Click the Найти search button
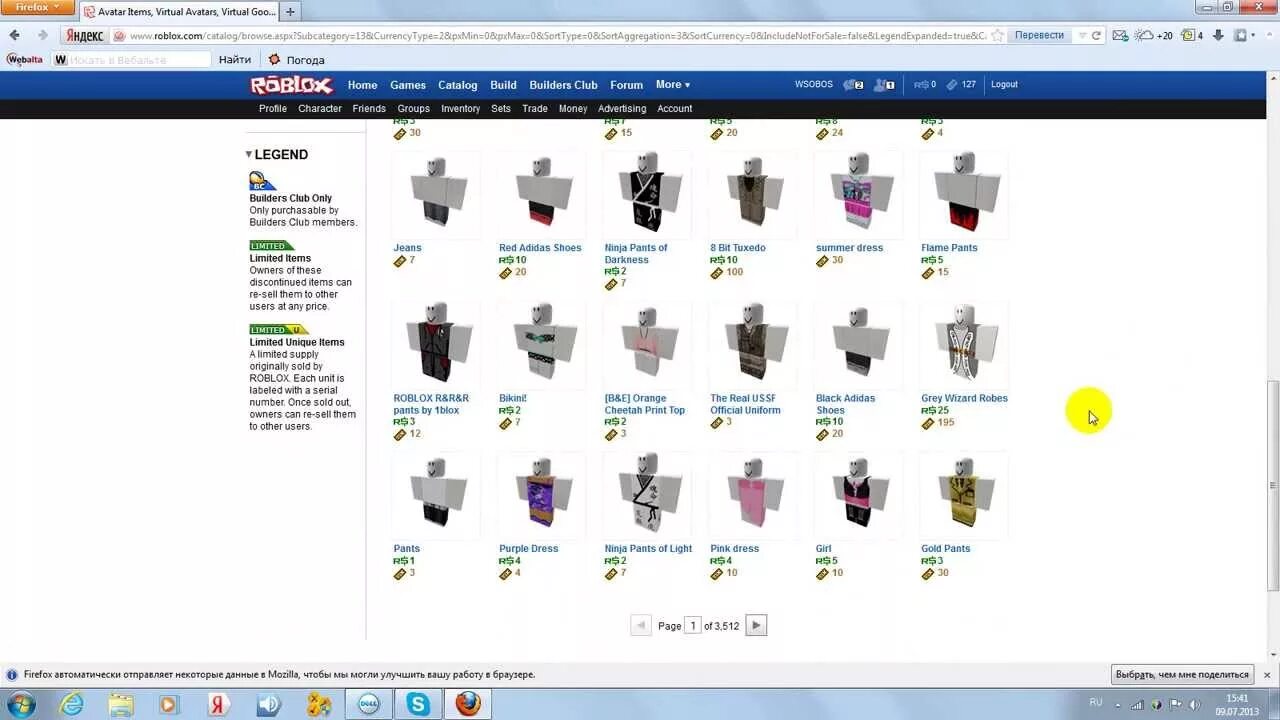 (235, 60)
